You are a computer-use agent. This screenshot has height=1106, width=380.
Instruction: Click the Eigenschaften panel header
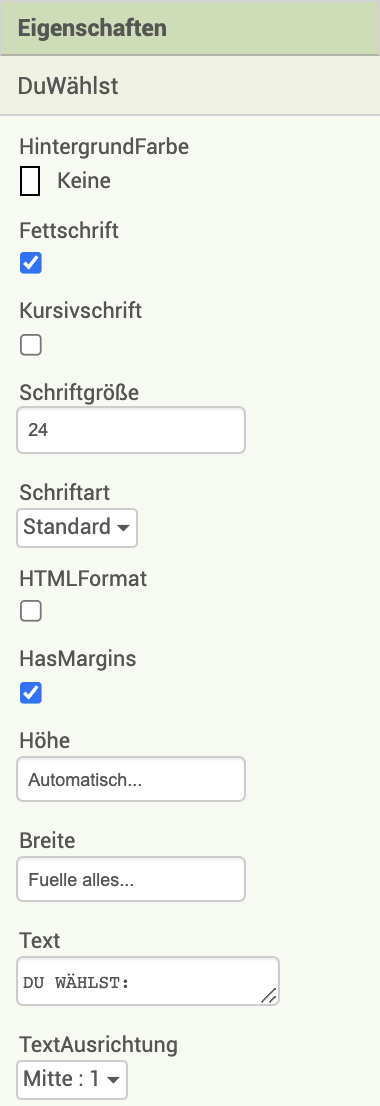click(190, 28)
